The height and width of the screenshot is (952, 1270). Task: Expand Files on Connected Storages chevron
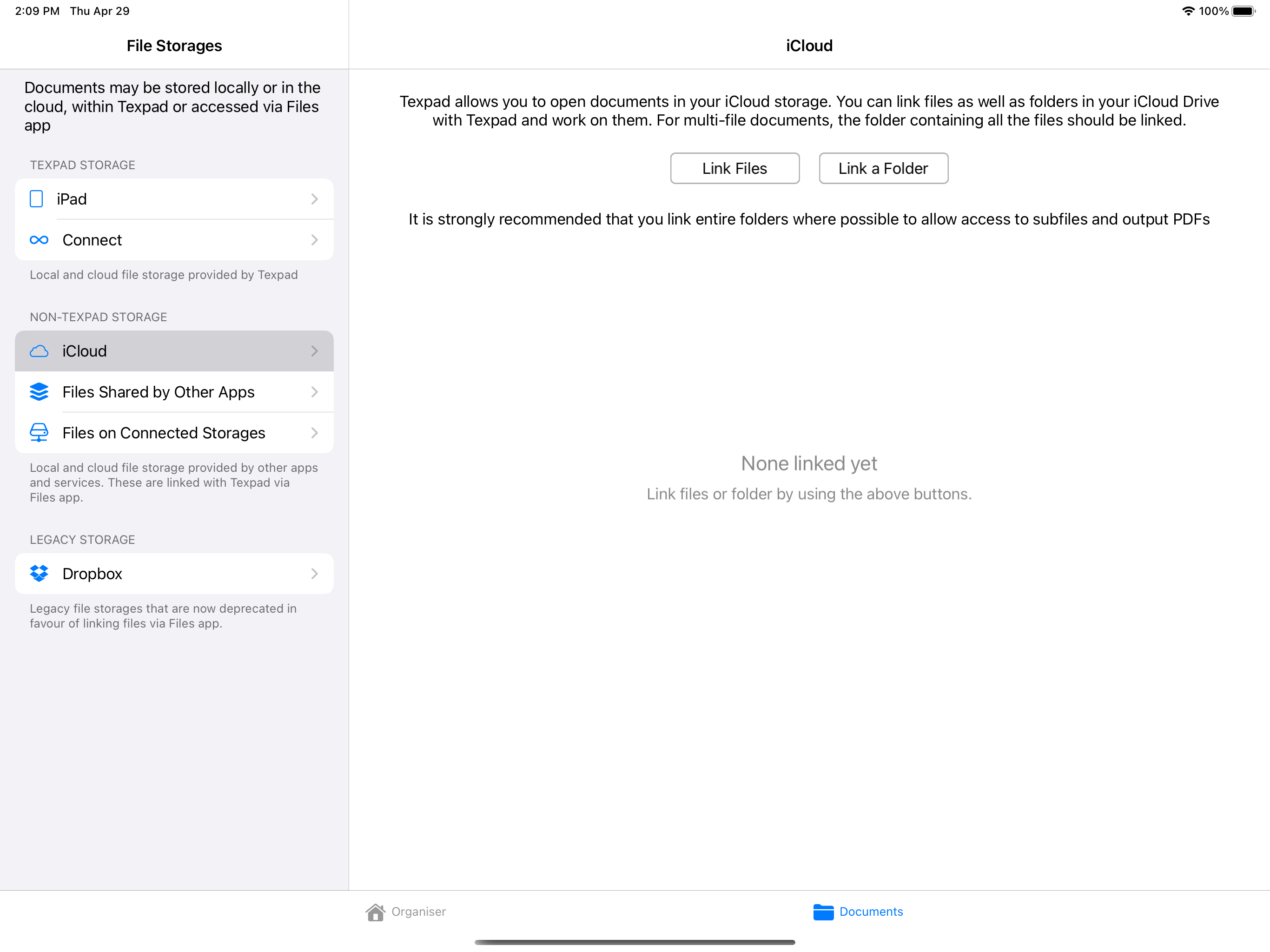click(314, 432)
